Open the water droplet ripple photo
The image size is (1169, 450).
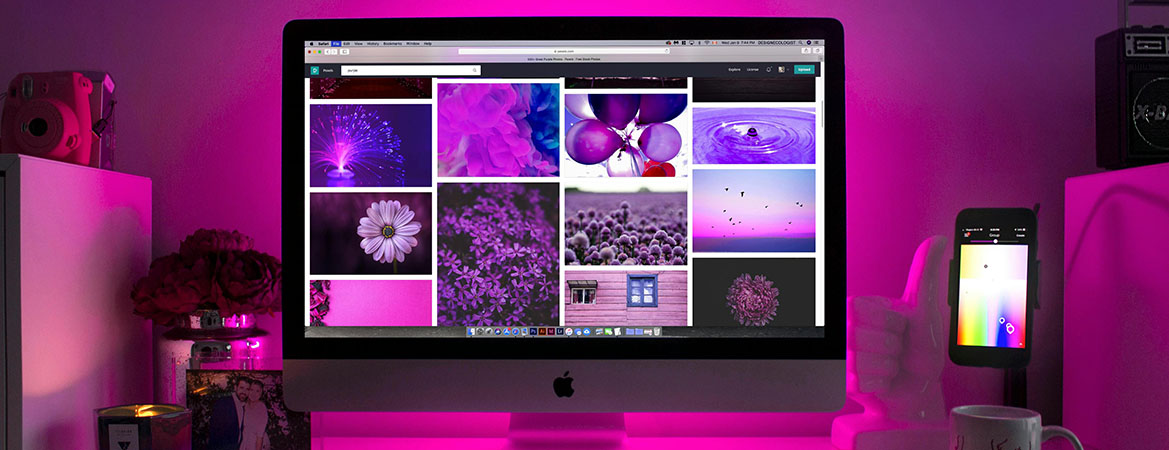pyautogui.click(x=754, y=136)
